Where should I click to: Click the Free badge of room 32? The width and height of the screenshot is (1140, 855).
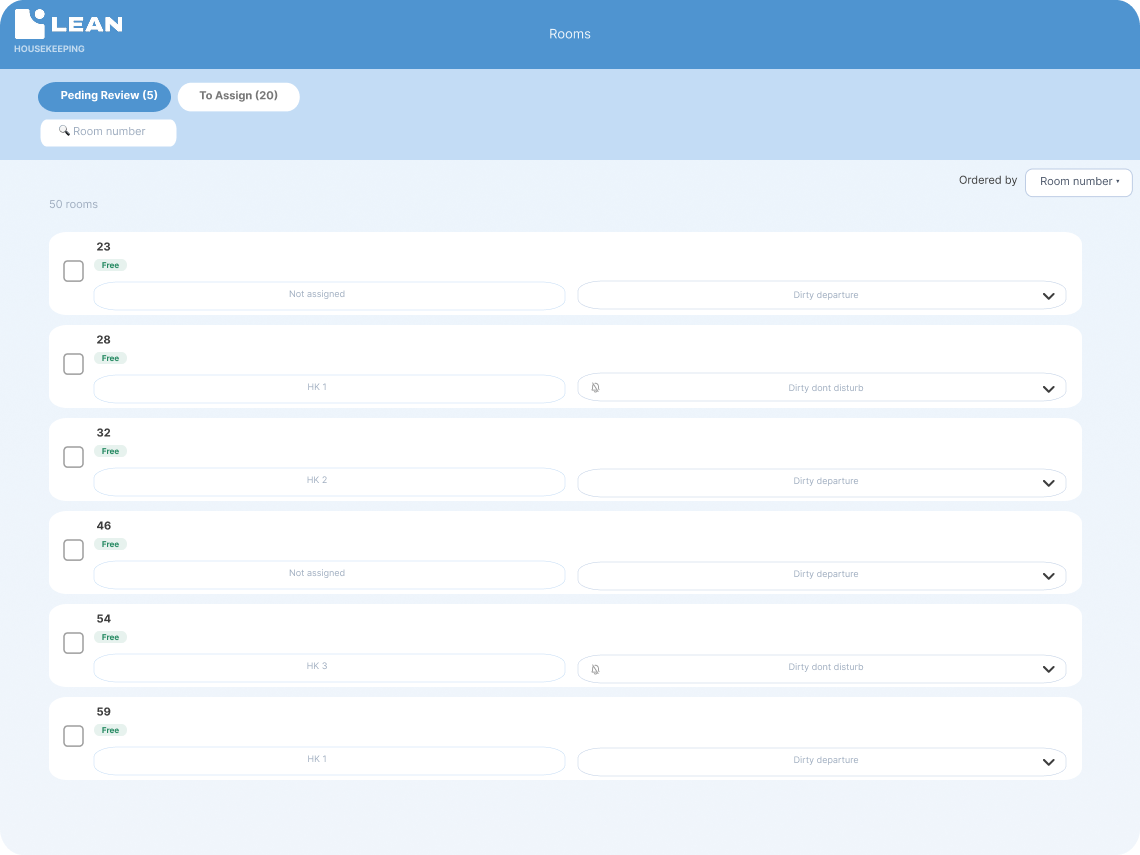coord(111,451)
